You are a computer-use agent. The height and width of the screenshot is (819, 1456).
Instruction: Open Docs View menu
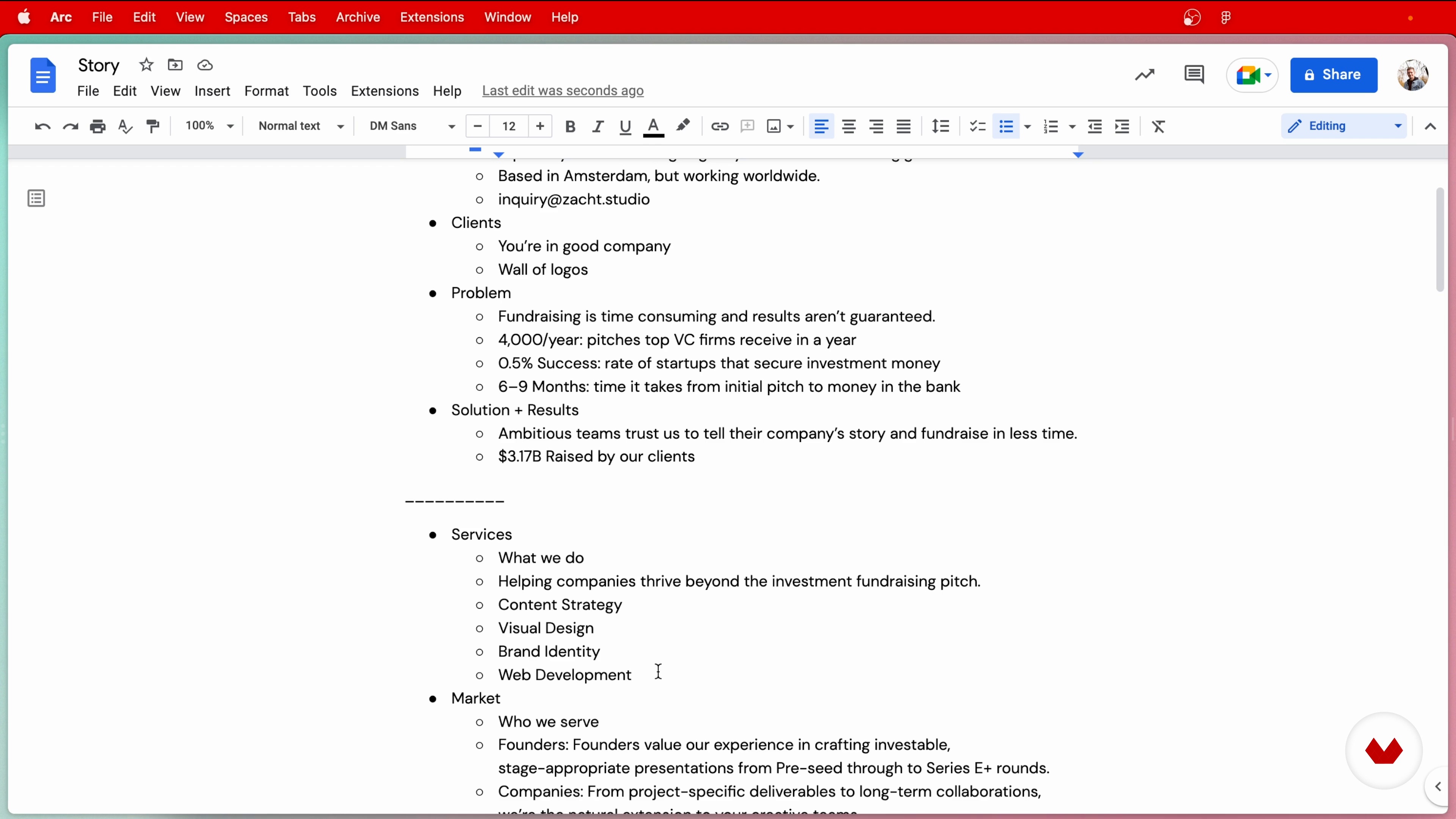pos(165,91)
